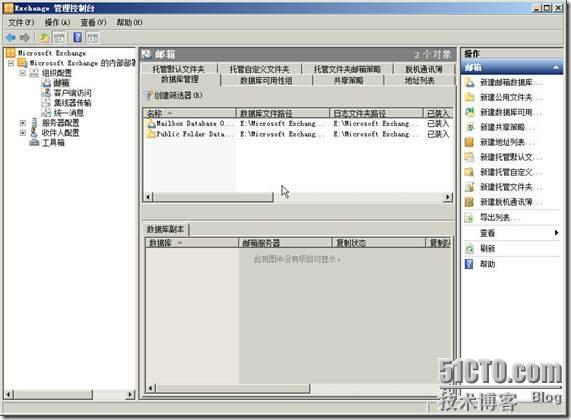The width and height of the screenshot is (571, 420).
Task: Toggle the action pane toolbar icon
Action: tap(93, 38)
